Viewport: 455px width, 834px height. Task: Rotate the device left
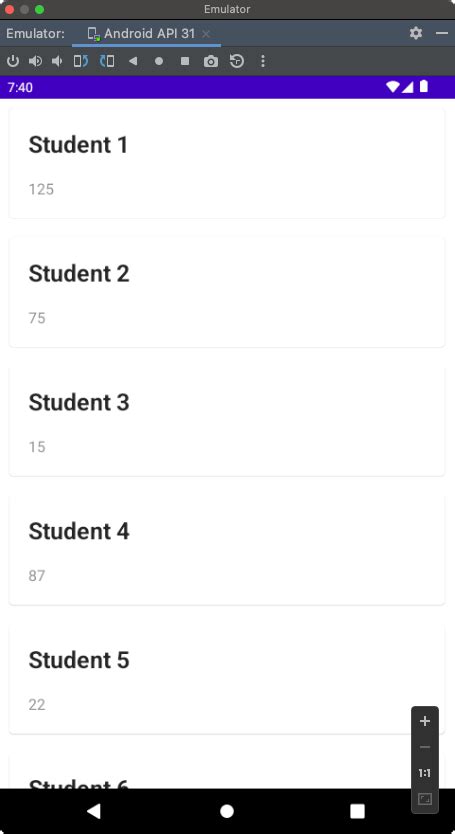click(x=81, y=61)
